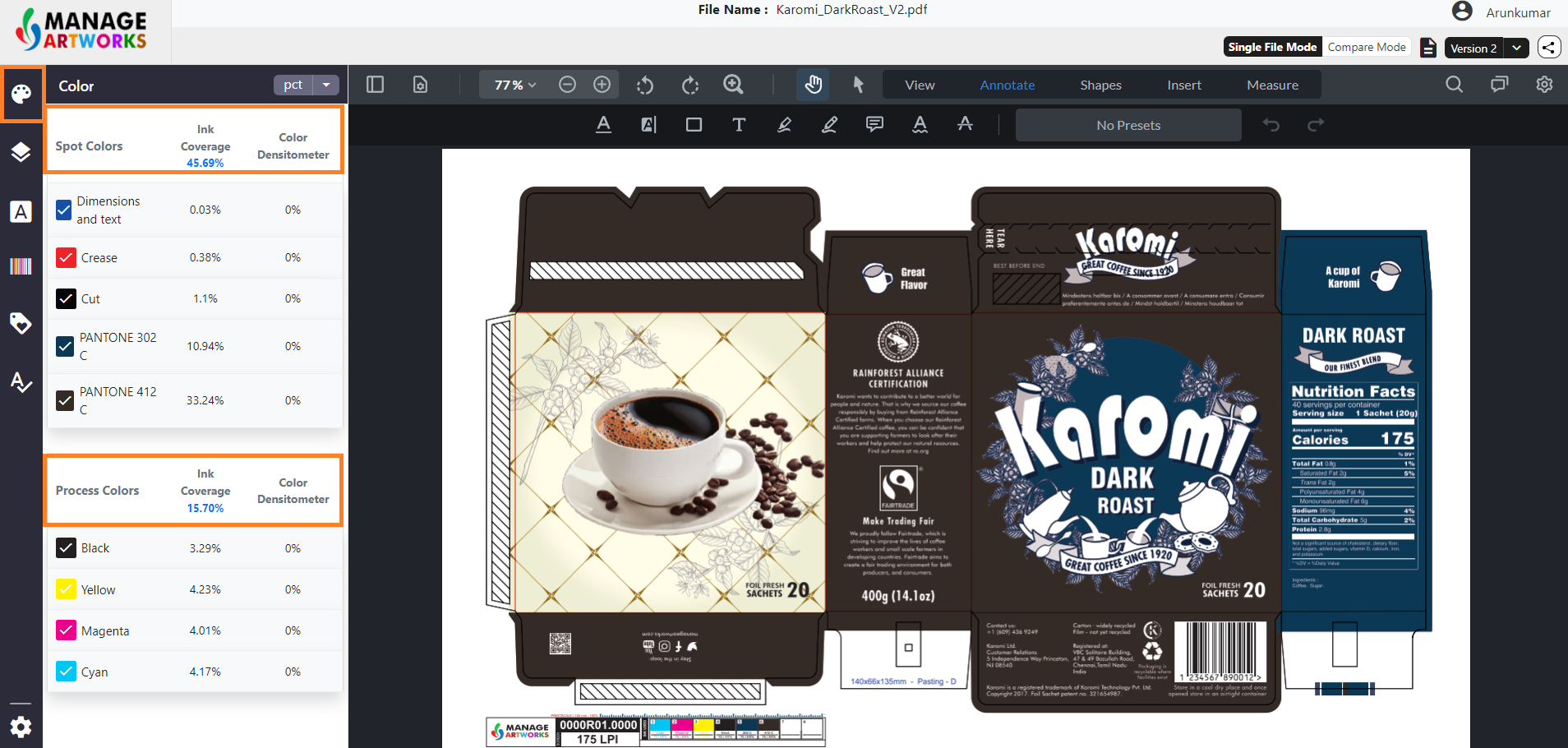Switch to the Insert tab
The width and height of the screenshot is (1568, 748).
pyautogui.click(x=1184, y=85)
